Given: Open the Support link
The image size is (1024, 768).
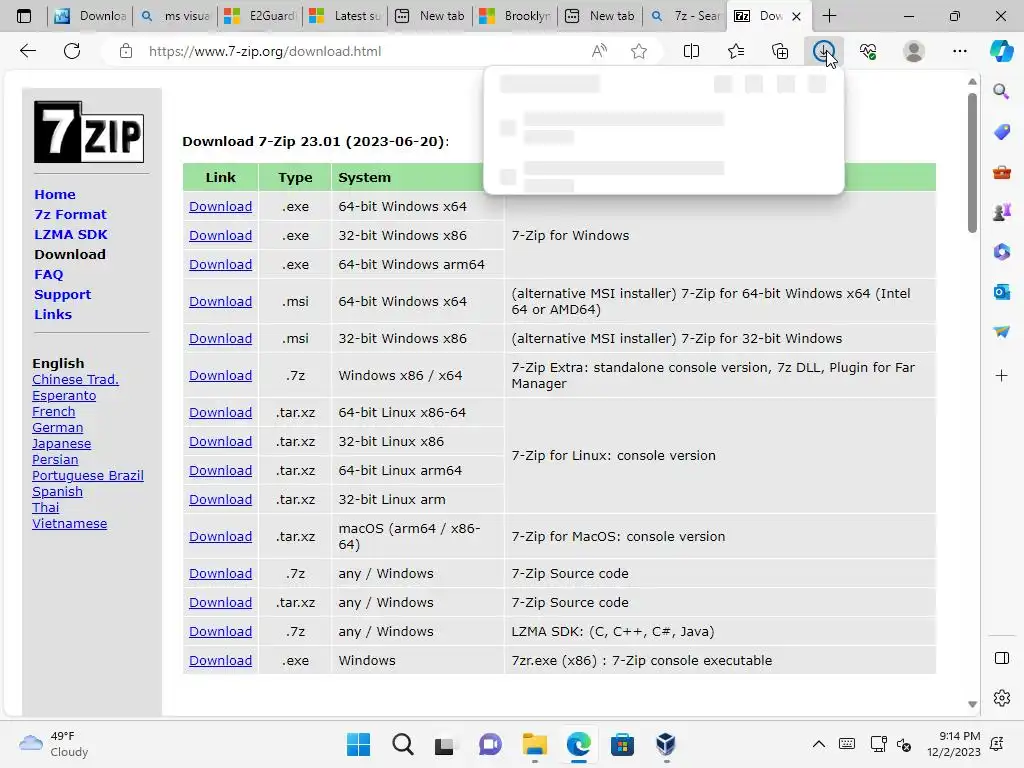Looking at the screenshot, I should point(63,295).
